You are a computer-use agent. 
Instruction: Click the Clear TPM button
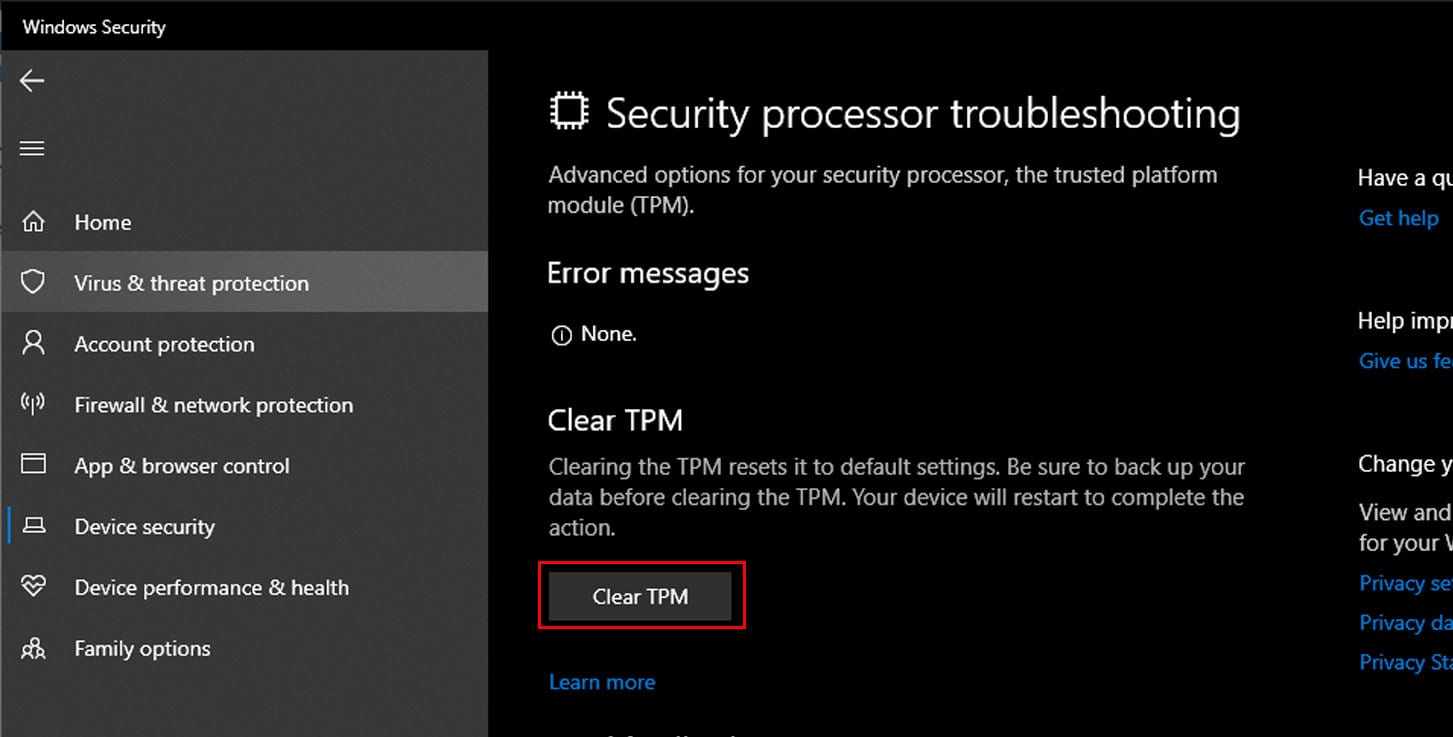pyautogui.click(x=640, y=596)
